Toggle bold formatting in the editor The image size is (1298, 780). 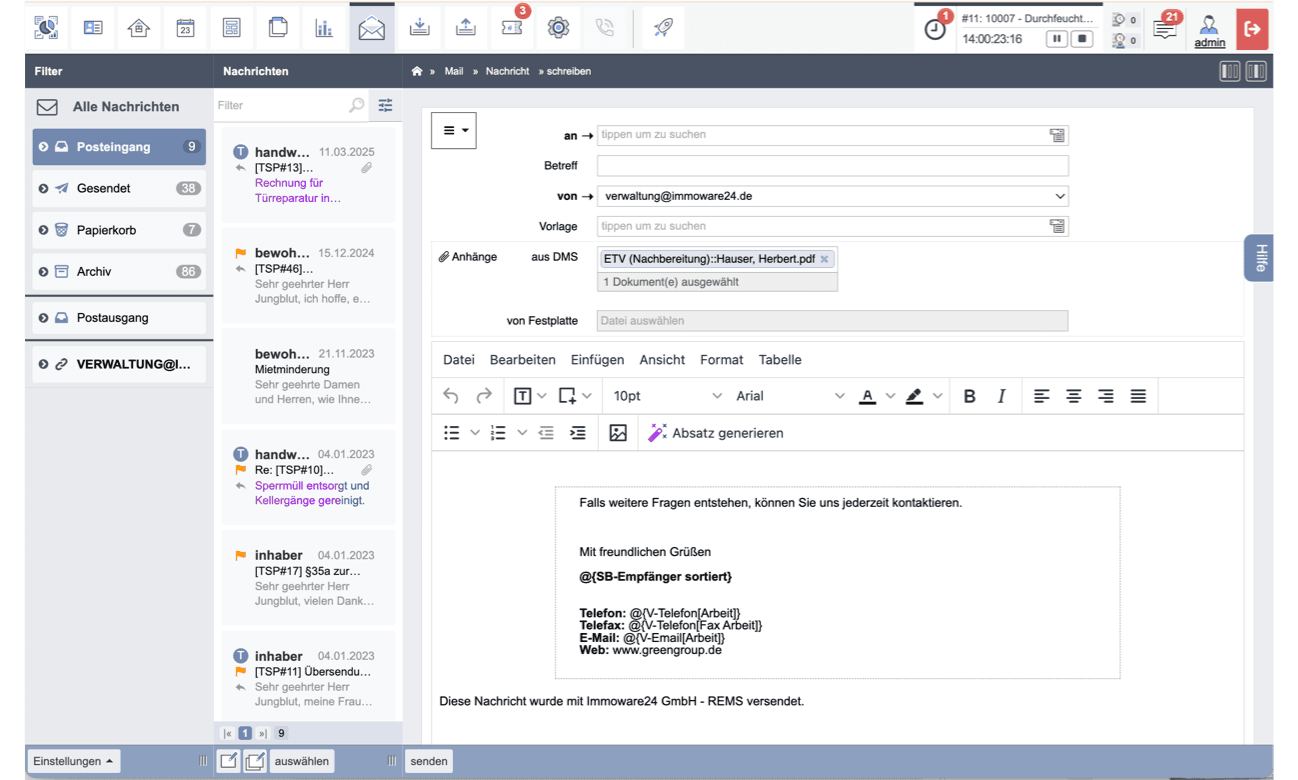pyautogui.click(x=969, y=396)
